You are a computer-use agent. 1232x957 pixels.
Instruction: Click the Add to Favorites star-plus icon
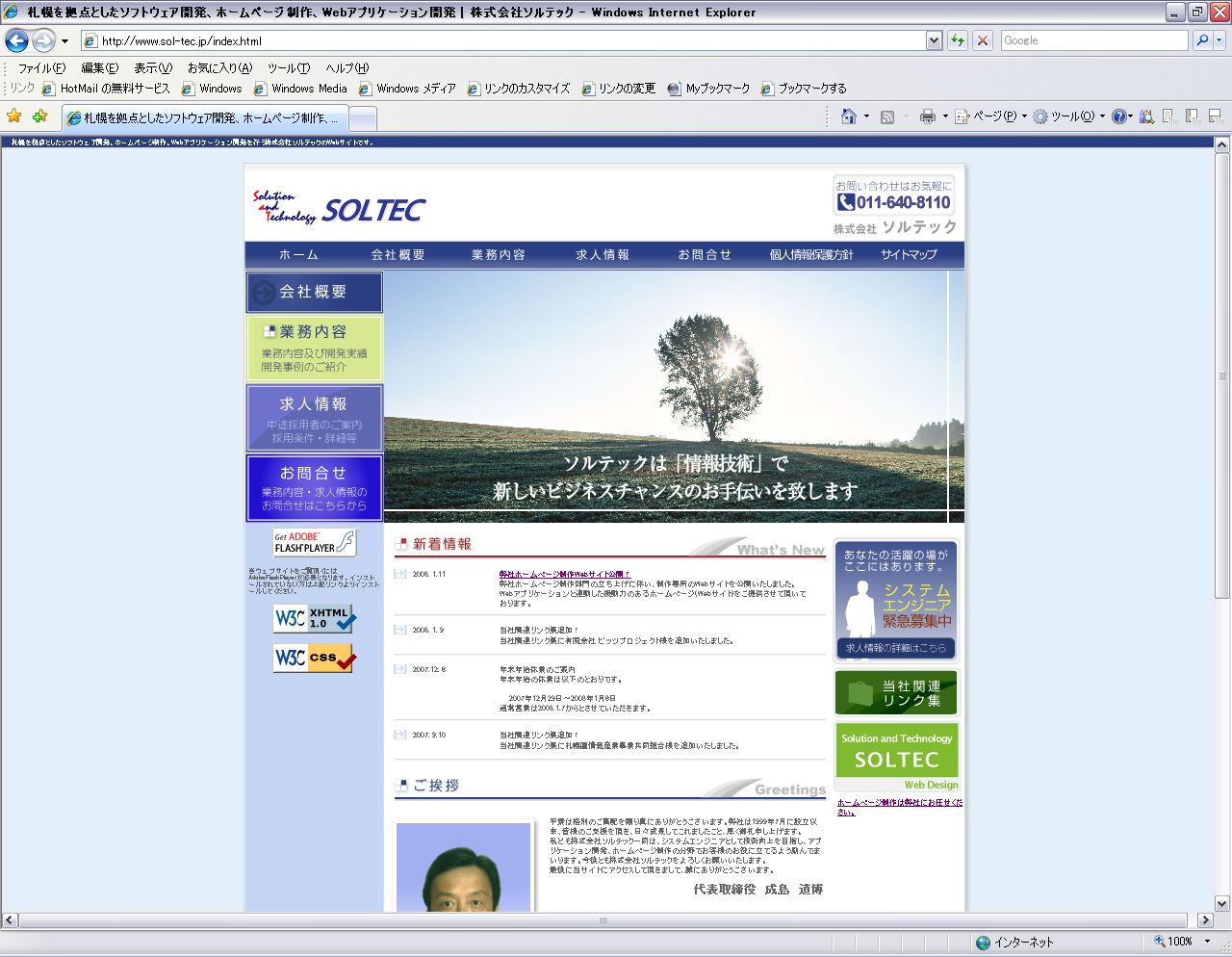pos(39,116)
